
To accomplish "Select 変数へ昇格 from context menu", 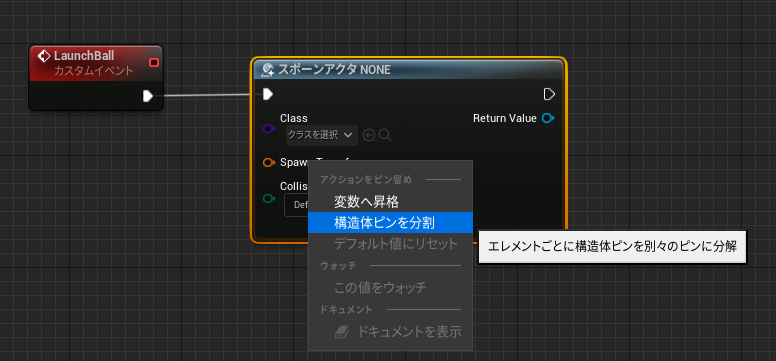I will coord(390,202).
